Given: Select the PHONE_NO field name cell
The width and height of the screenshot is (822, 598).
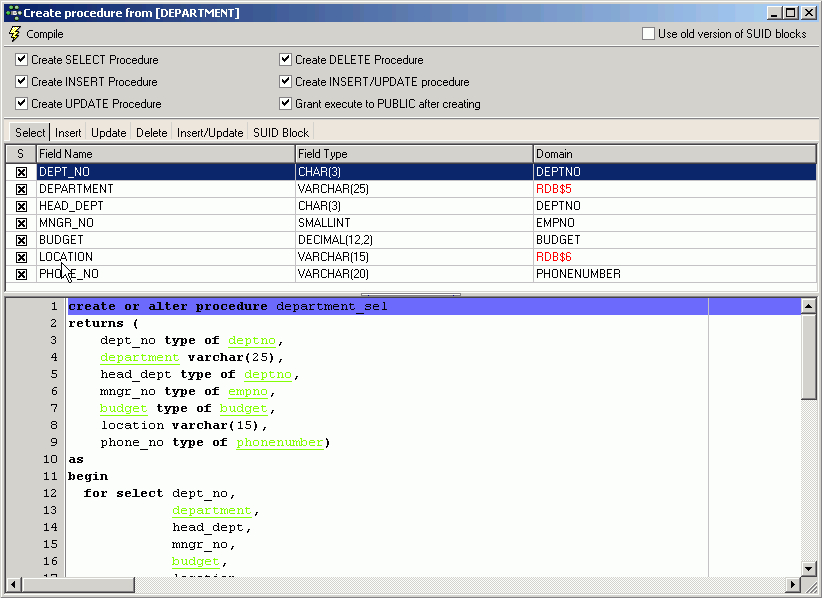Looking at the screenshot, I should [166, 274].
